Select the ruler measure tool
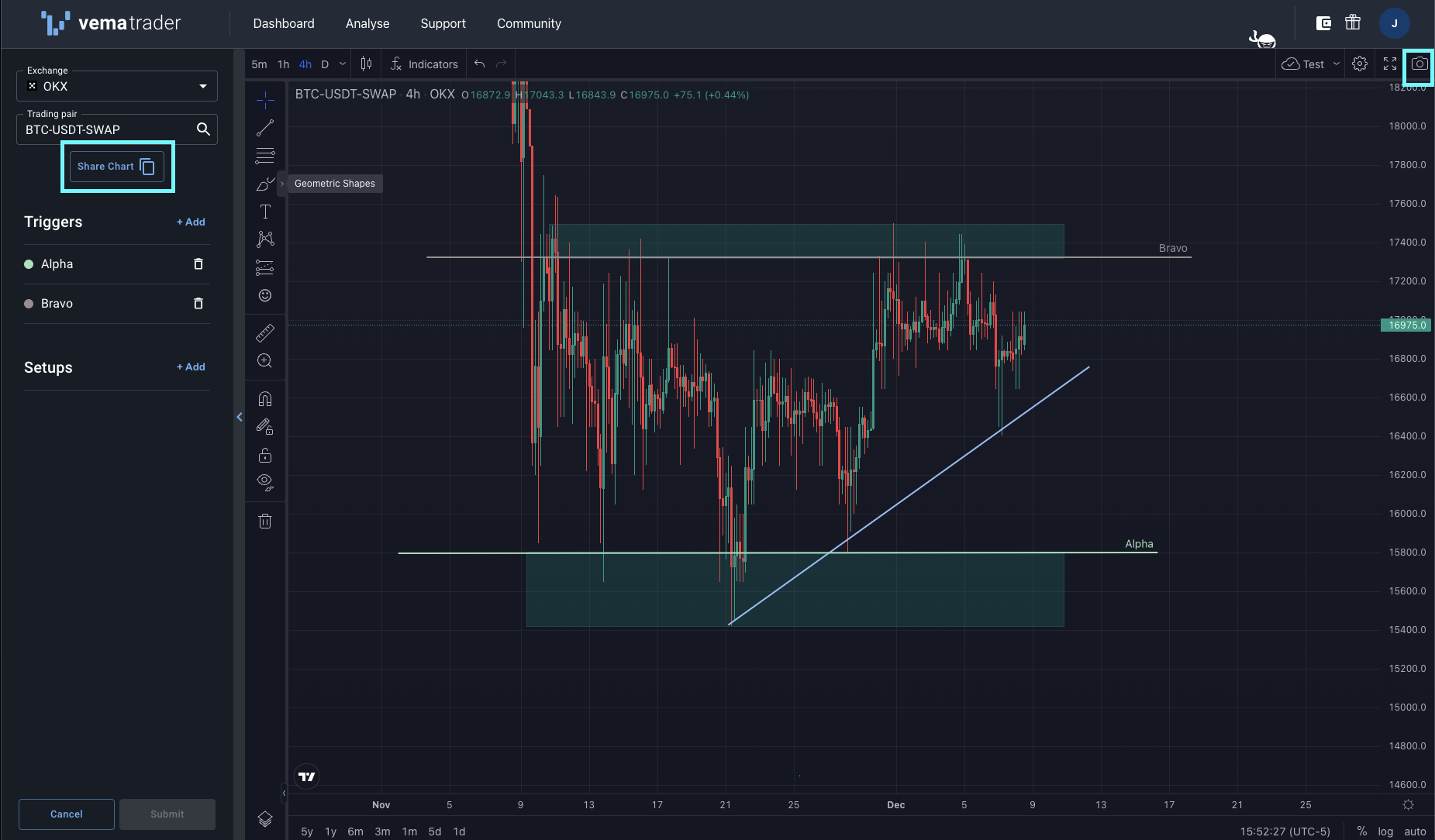Screen dimensions: 1435x840 (265, 332)
